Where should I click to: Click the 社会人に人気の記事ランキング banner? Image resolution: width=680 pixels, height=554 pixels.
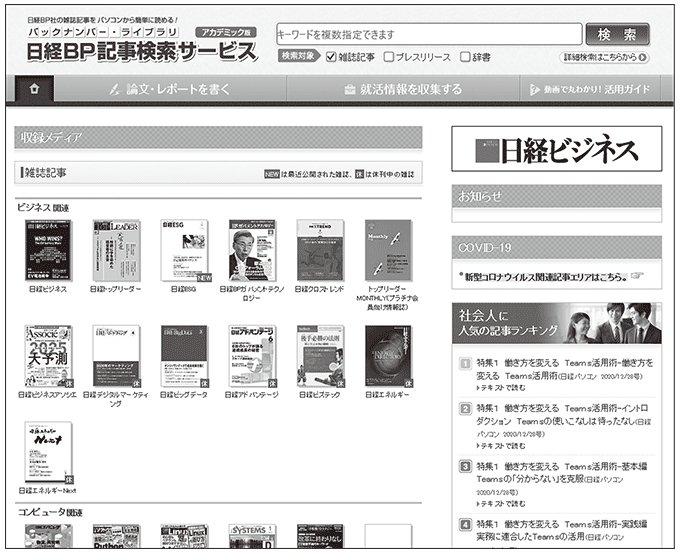point(556,323)
